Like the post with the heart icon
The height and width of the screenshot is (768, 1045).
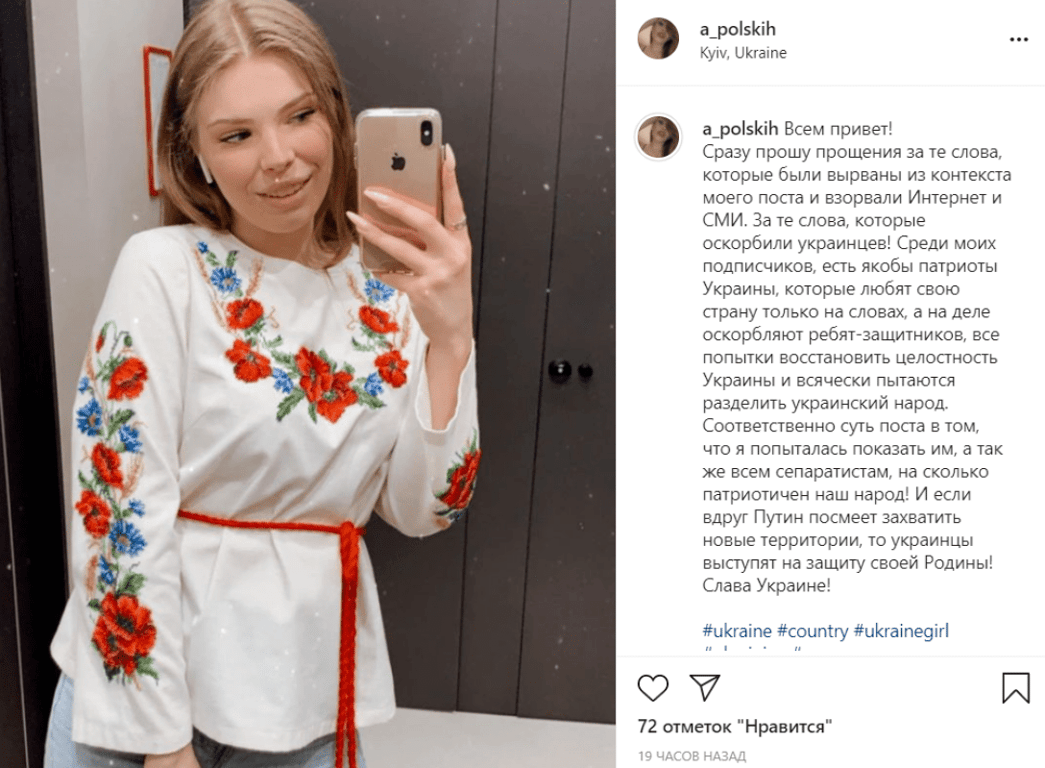652,688
